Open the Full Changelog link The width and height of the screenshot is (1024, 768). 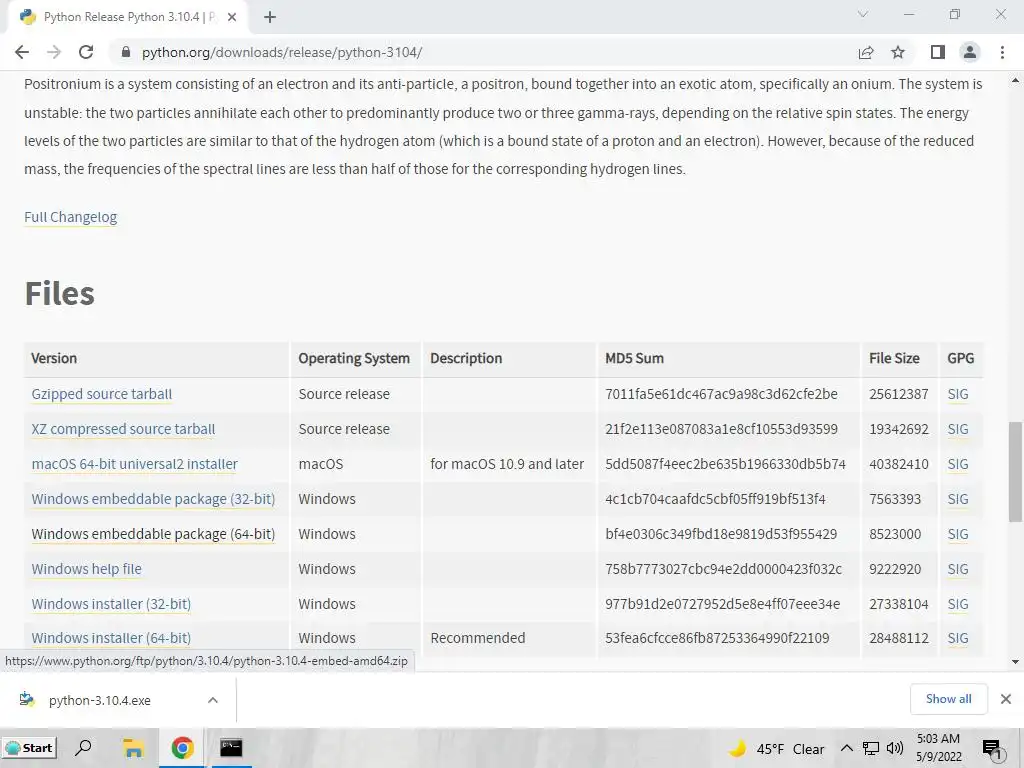tap(71, 217)
